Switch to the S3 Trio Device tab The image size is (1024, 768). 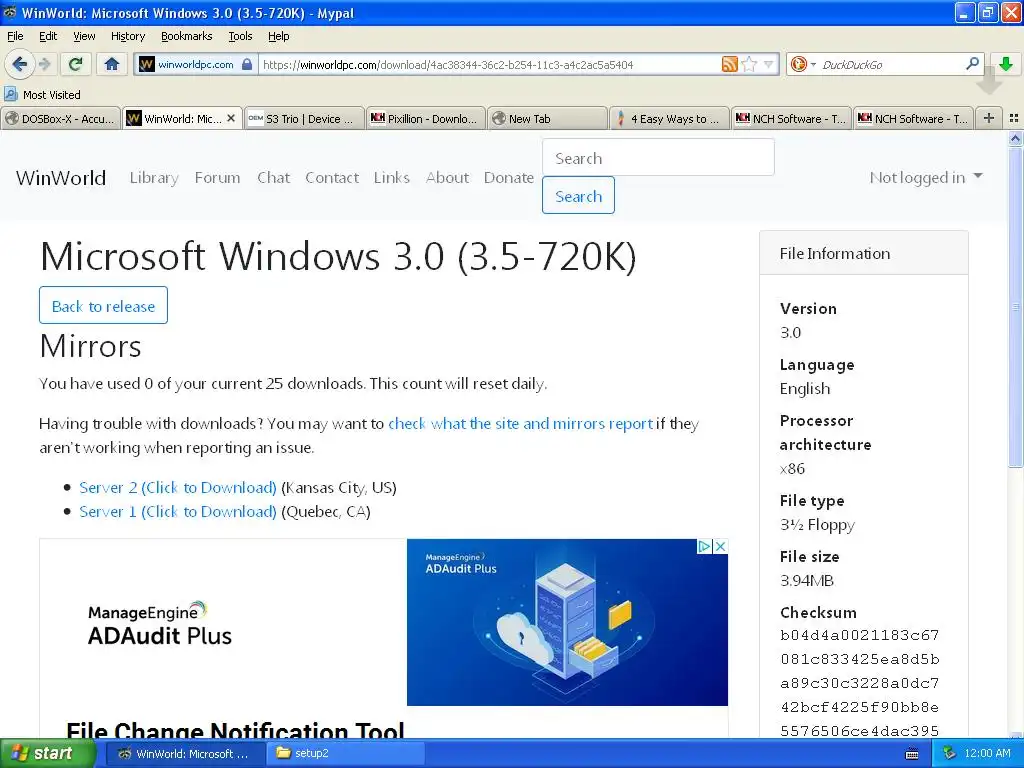(x=304, y=119)
